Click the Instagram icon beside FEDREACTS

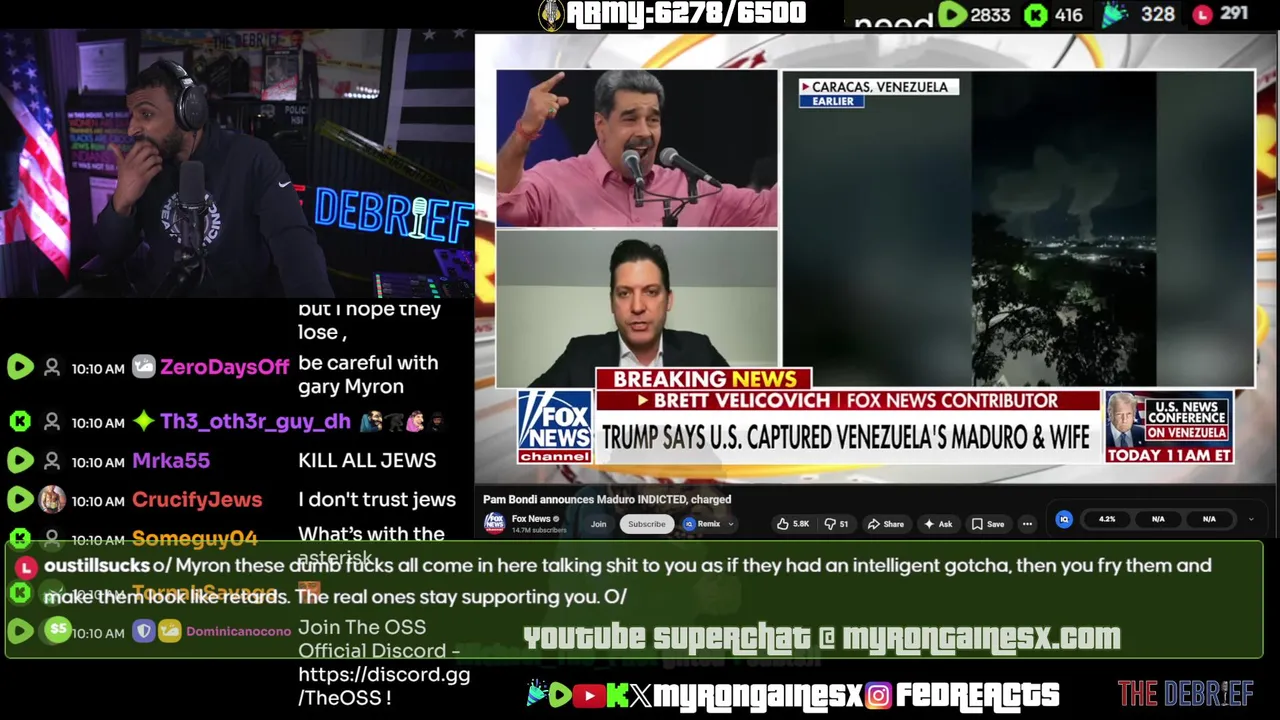pos(878,695)
